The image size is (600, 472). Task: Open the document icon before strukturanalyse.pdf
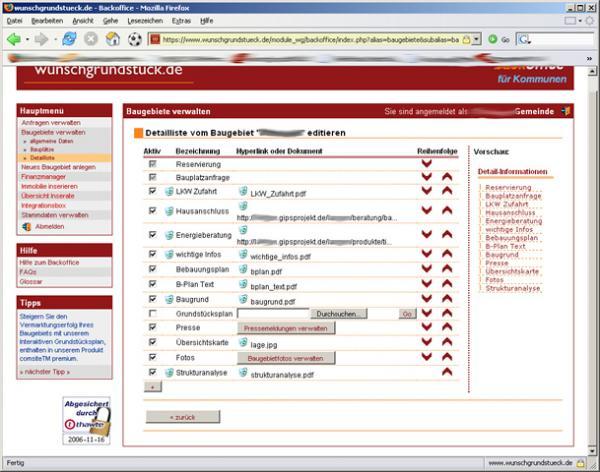243,372
